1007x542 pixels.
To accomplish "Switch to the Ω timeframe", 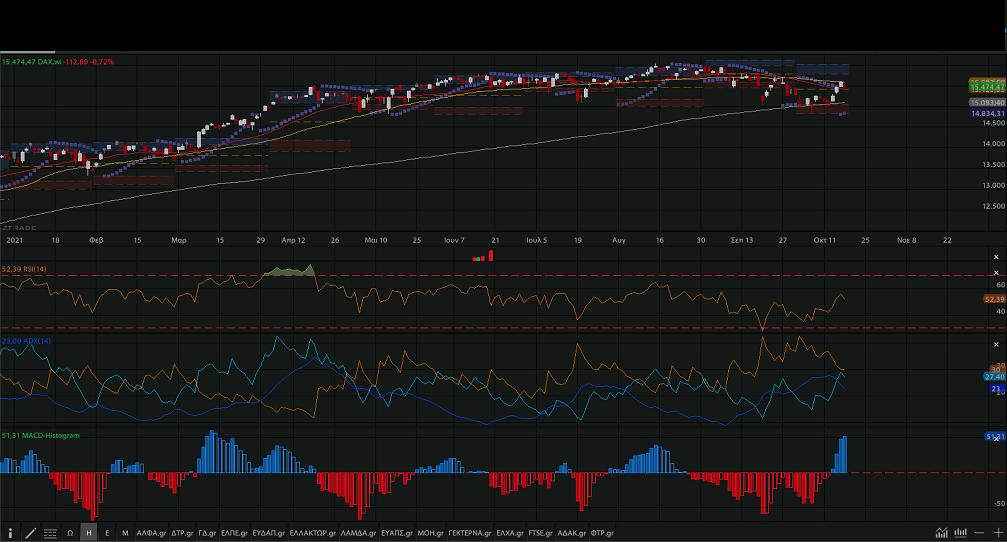I will (70, 533).
